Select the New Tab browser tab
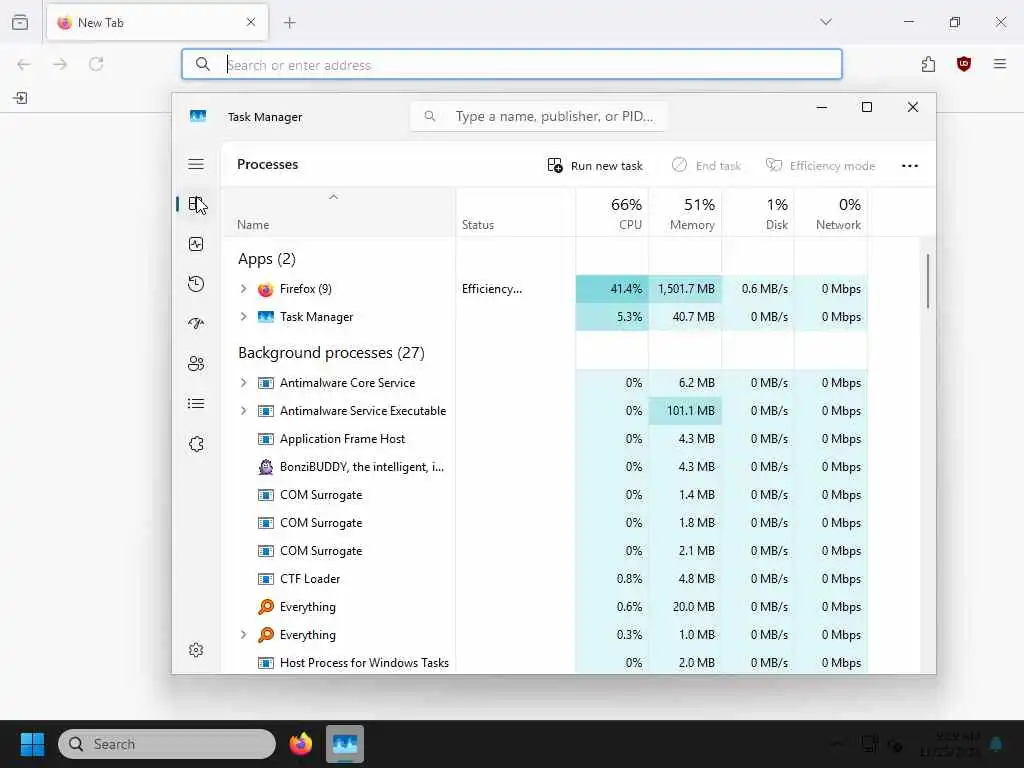The width and height of the screenshot is (1024, 768). (x=157, y=23)
